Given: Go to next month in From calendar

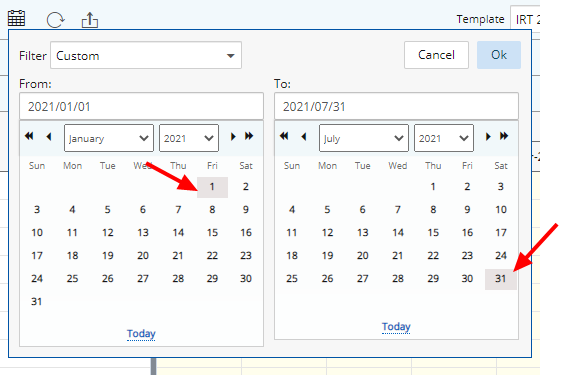Looking at the screenshot, I should [233, 137].
